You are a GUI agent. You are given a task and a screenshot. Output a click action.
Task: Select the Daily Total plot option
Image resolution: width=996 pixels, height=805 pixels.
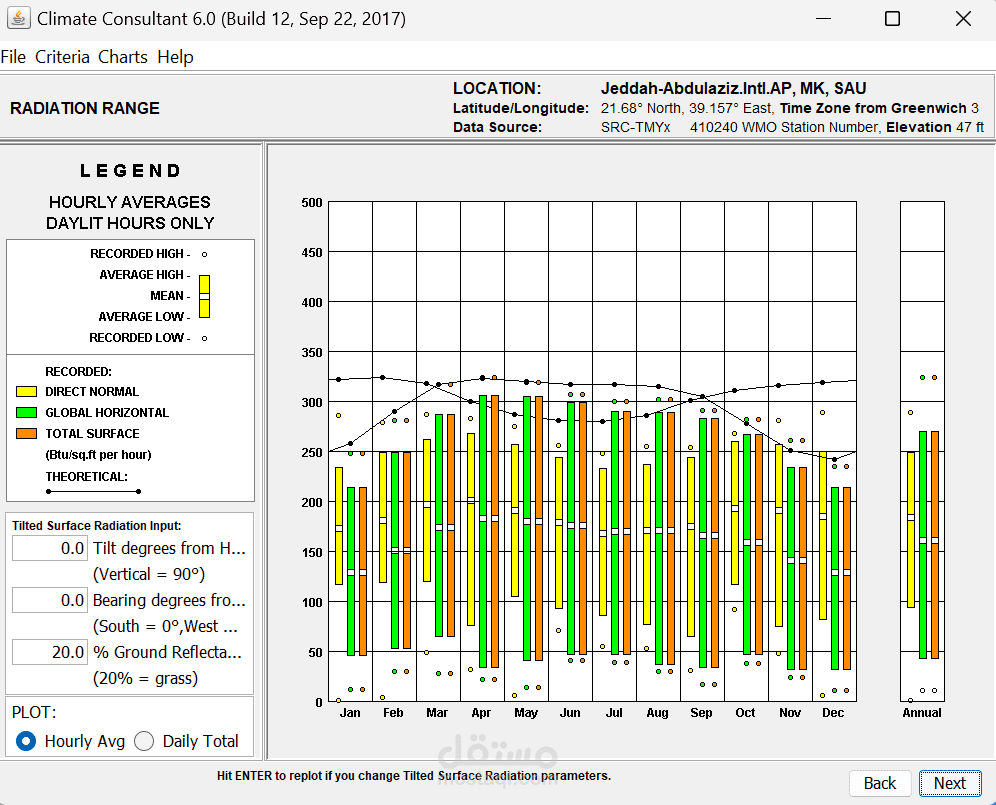click(187, 741)
